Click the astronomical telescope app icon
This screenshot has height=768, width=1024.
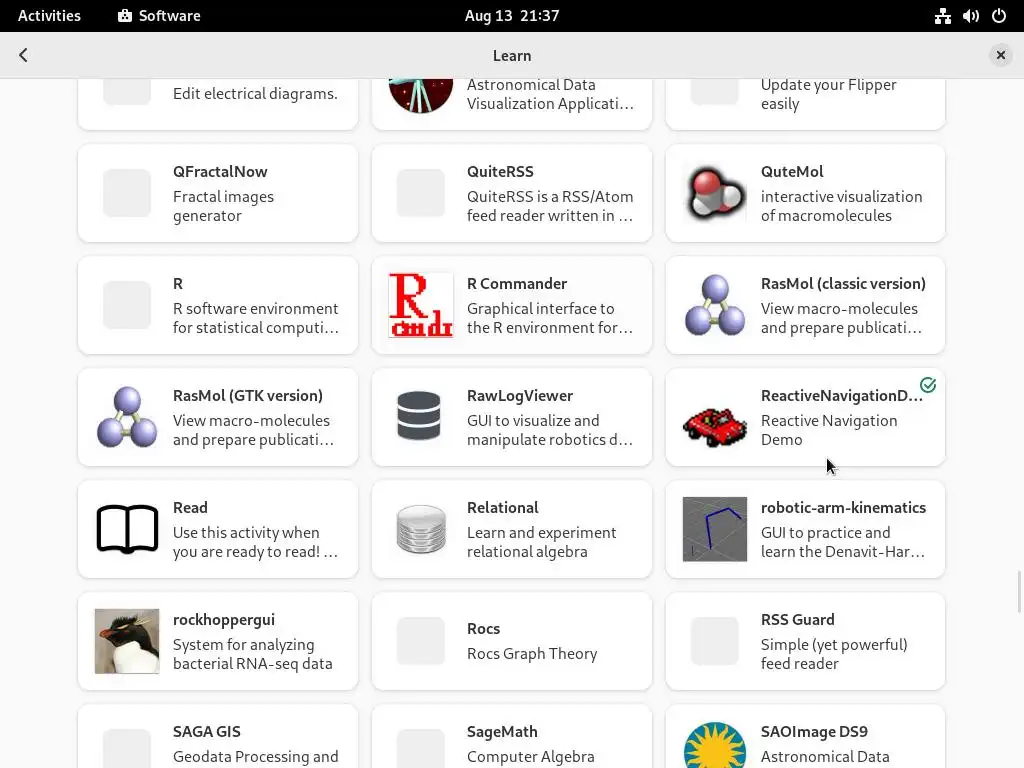pyautogui.click(x=421, y=95)
